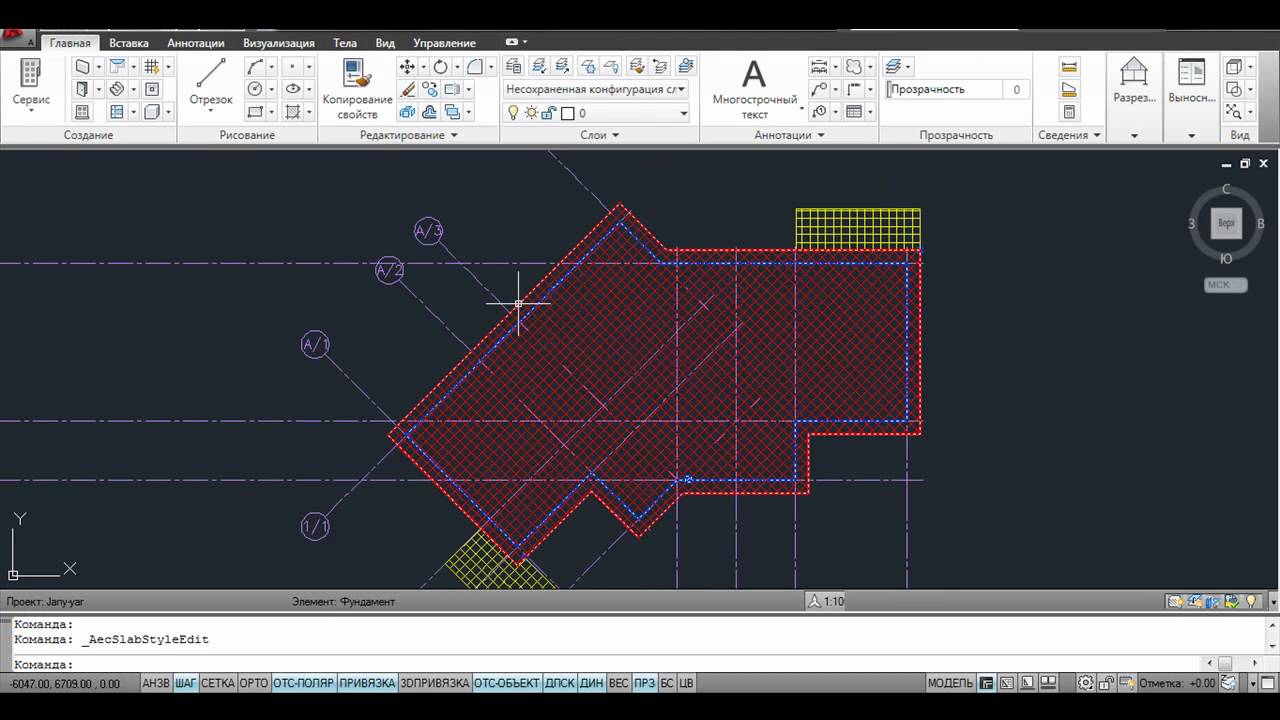
Task: Toggle ДИН dynamic input
Action: [x=591, y=683]
